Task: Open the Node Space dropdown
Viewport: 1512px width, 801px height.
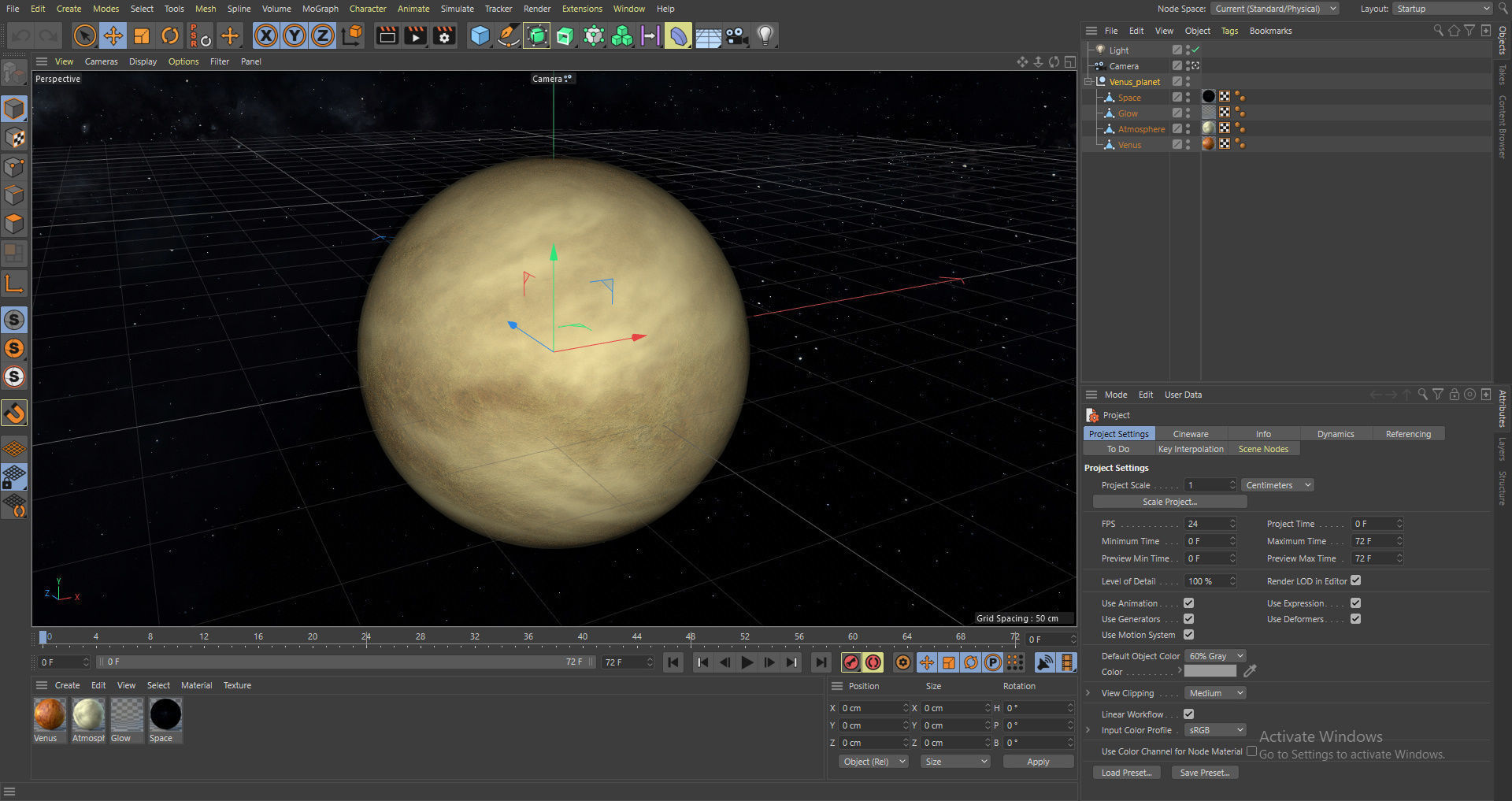Action: click(1275, 9)
